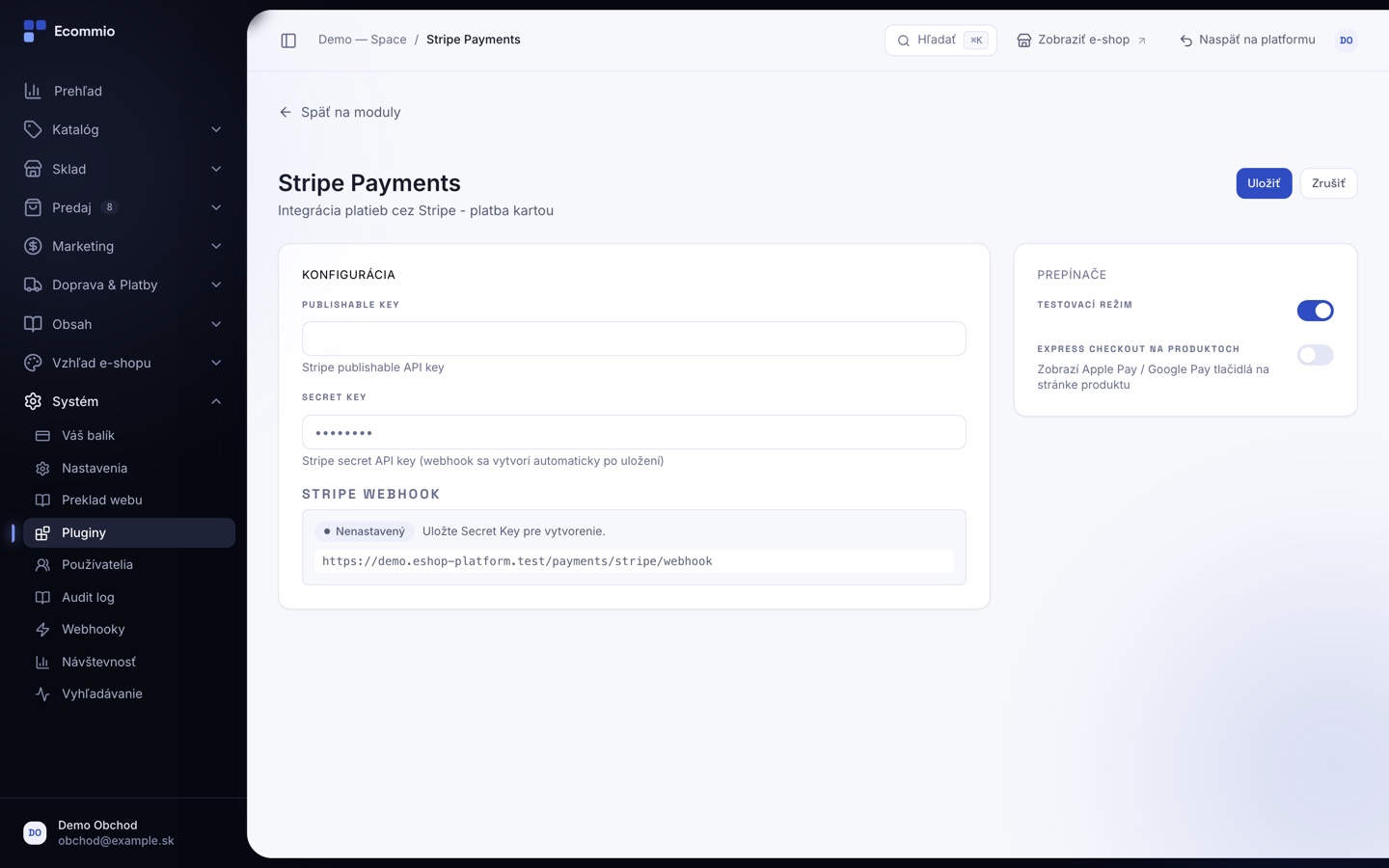Click Naspäť na platformu link

(x=1247, y=41)
